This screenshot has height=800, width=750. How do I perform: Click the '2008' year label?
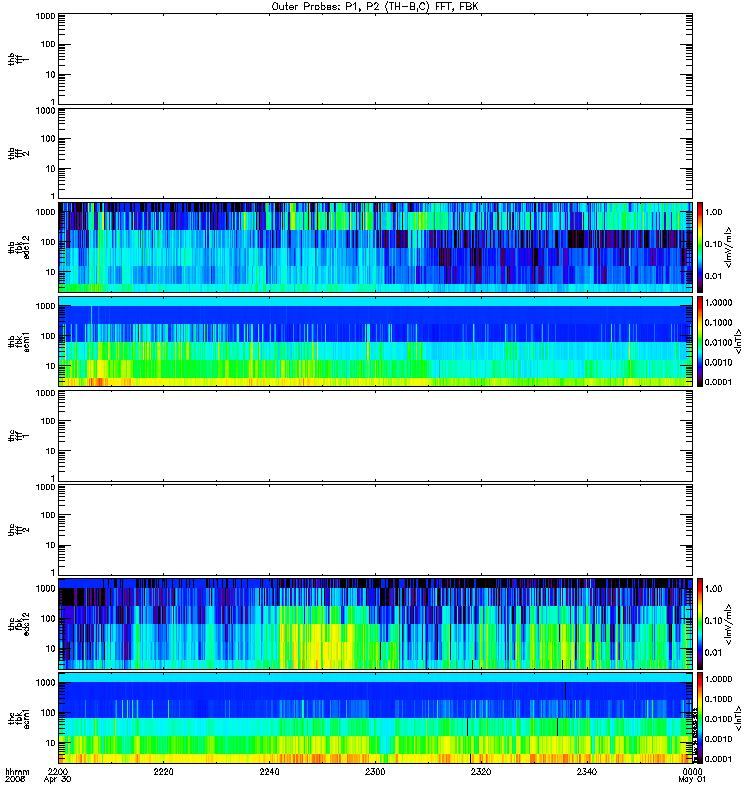pyautogui.click(x=15, y=780)
